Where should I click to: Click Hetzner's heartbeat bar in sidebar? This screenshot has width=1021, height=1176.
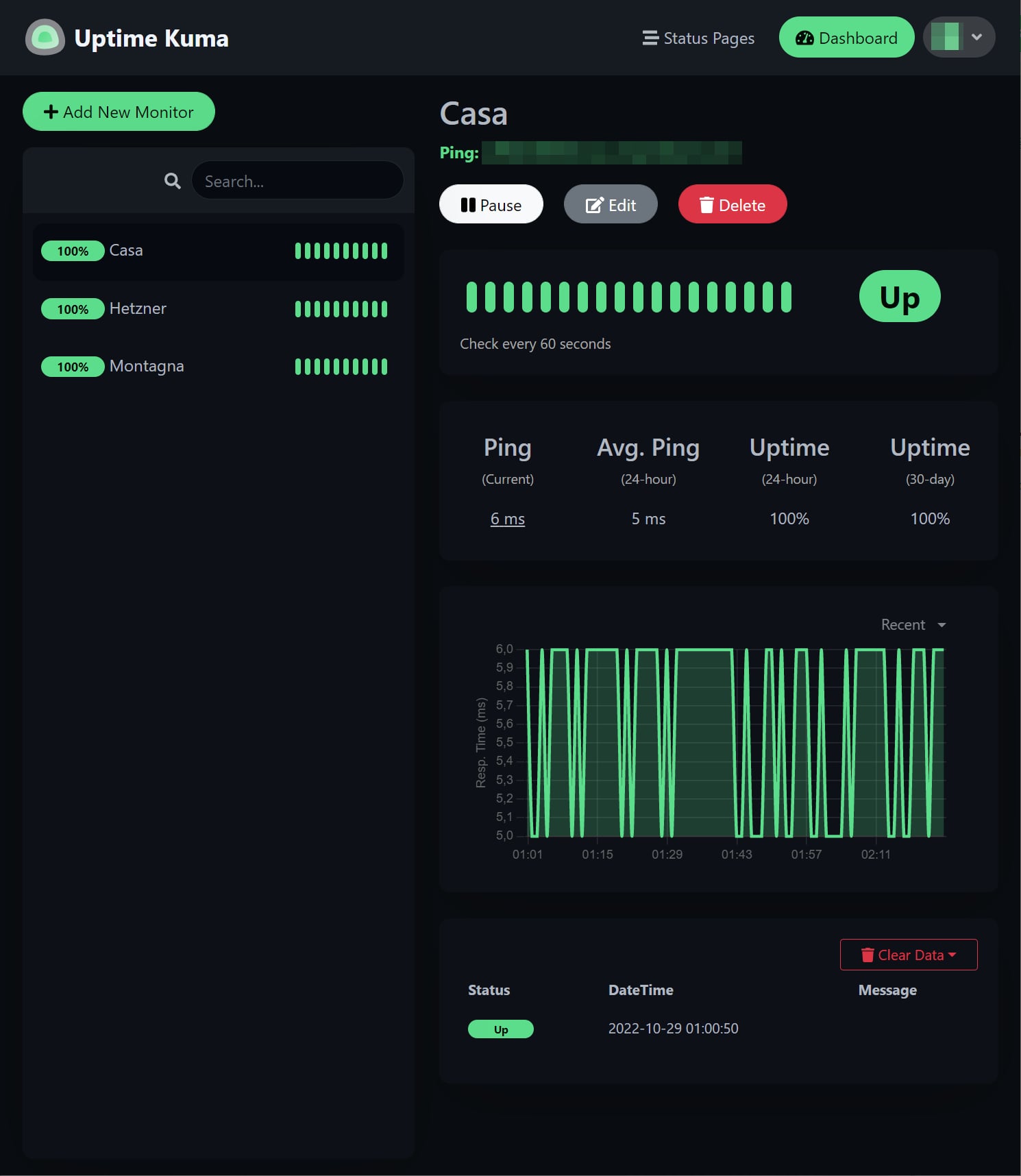(x=341, y=309)
